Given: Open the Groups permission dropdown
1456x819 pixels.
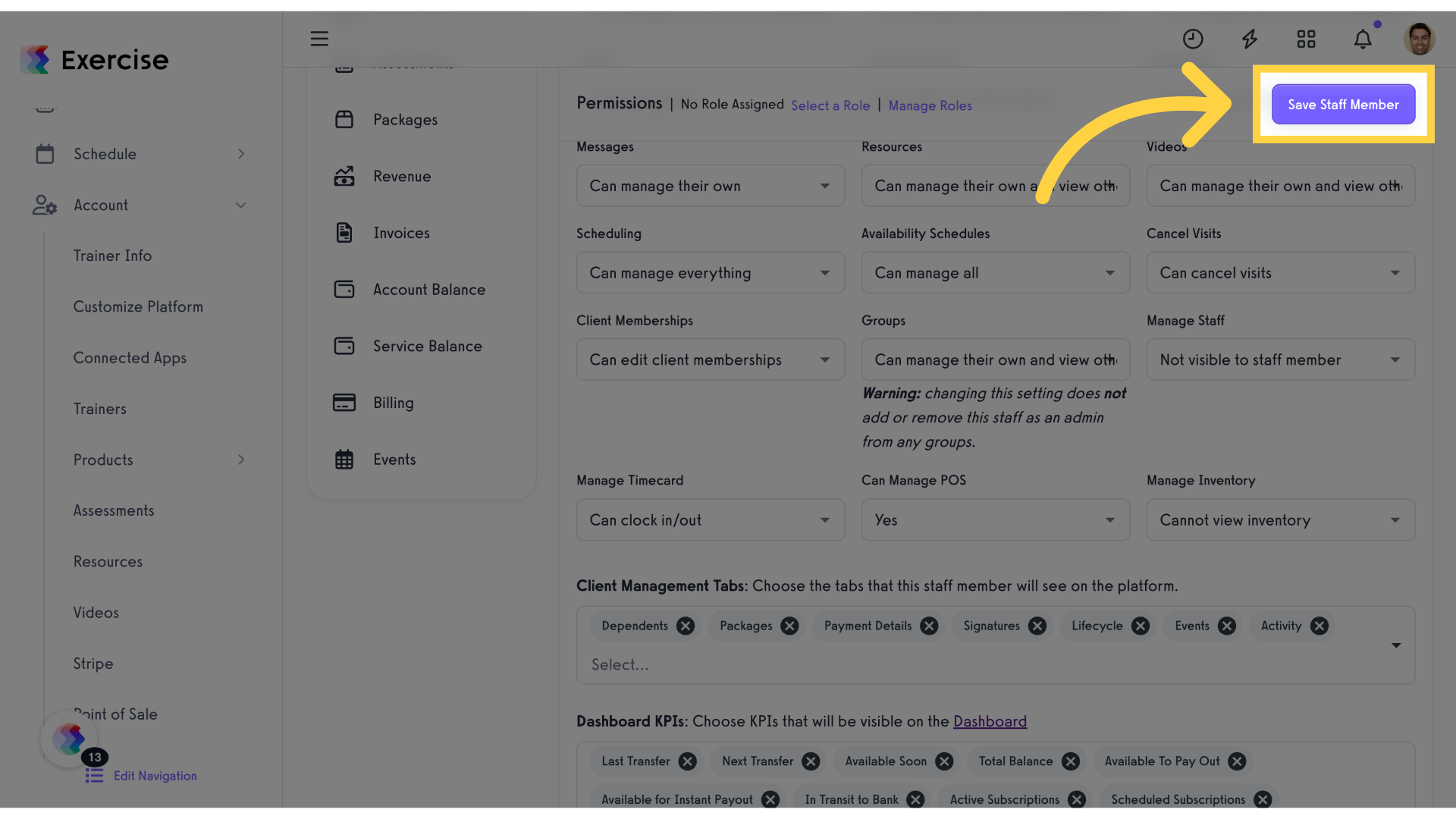Looking at the screenshot, I should pos(996,359).
